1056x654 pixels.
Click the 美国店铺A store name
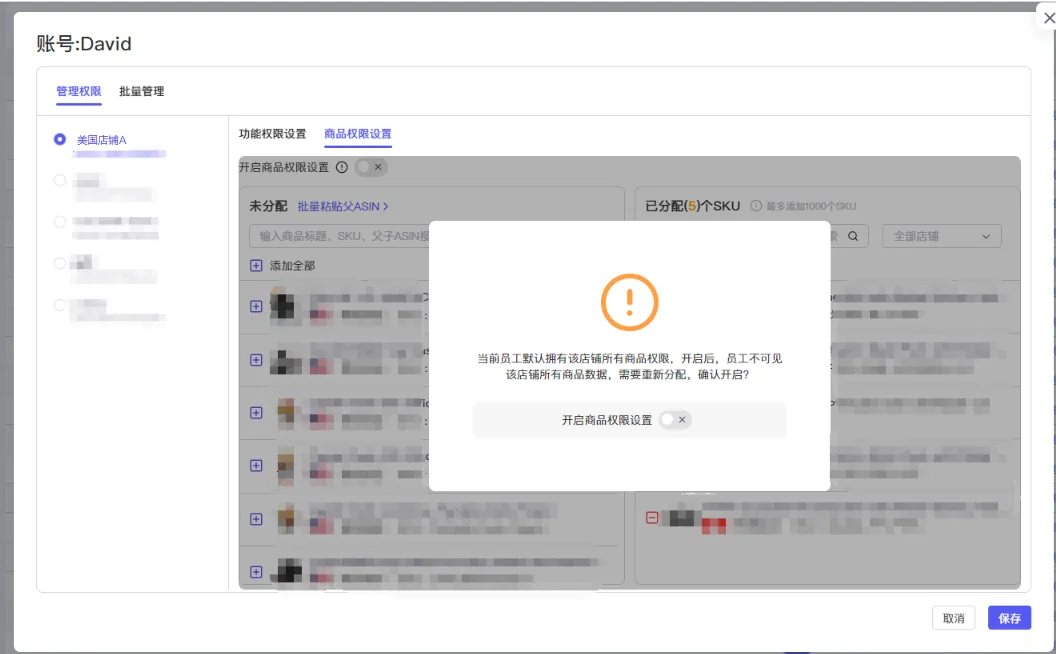102,140
